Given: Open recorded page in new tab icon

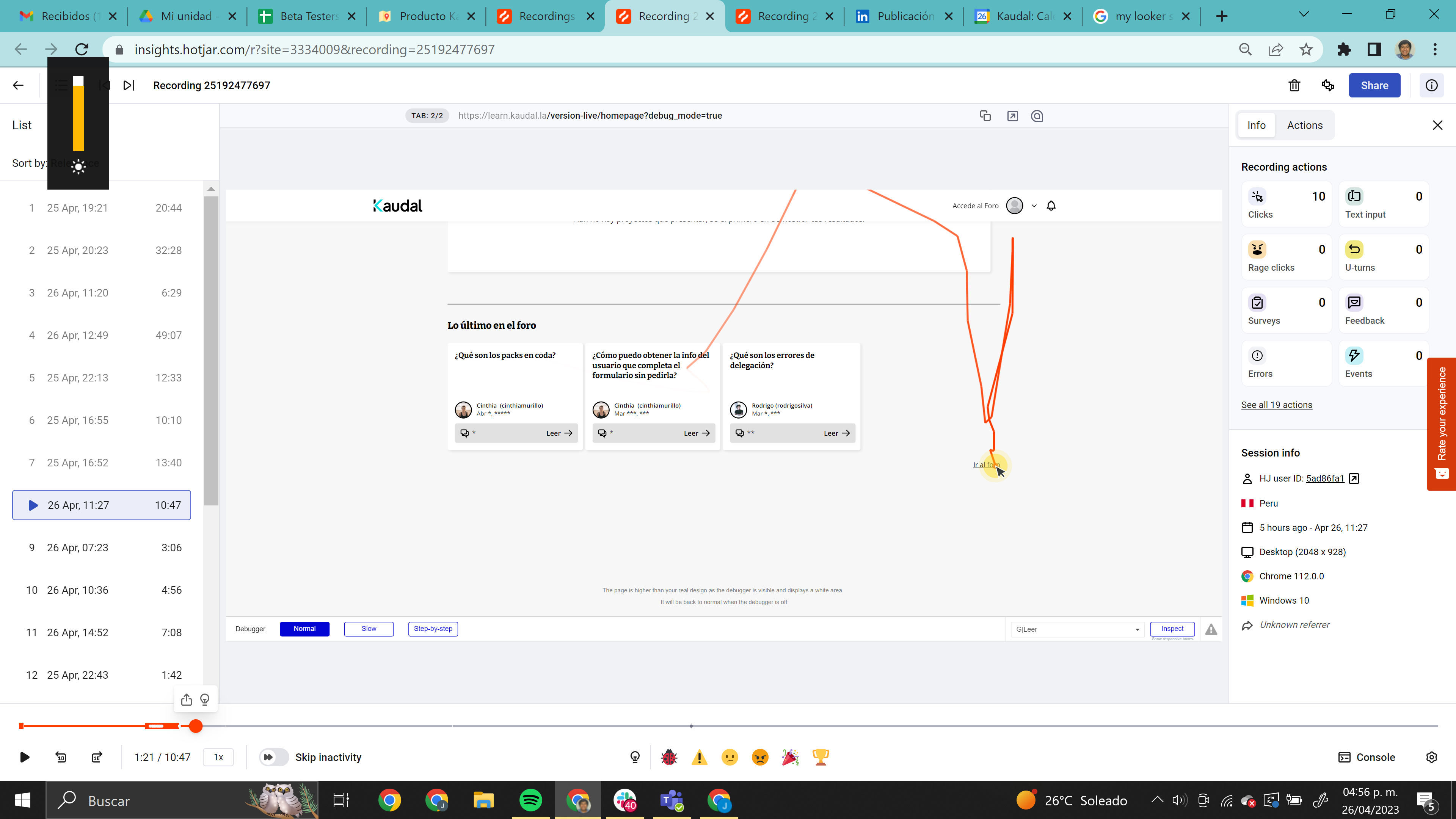Looking at the screenshot, I should pos(1012,116).
